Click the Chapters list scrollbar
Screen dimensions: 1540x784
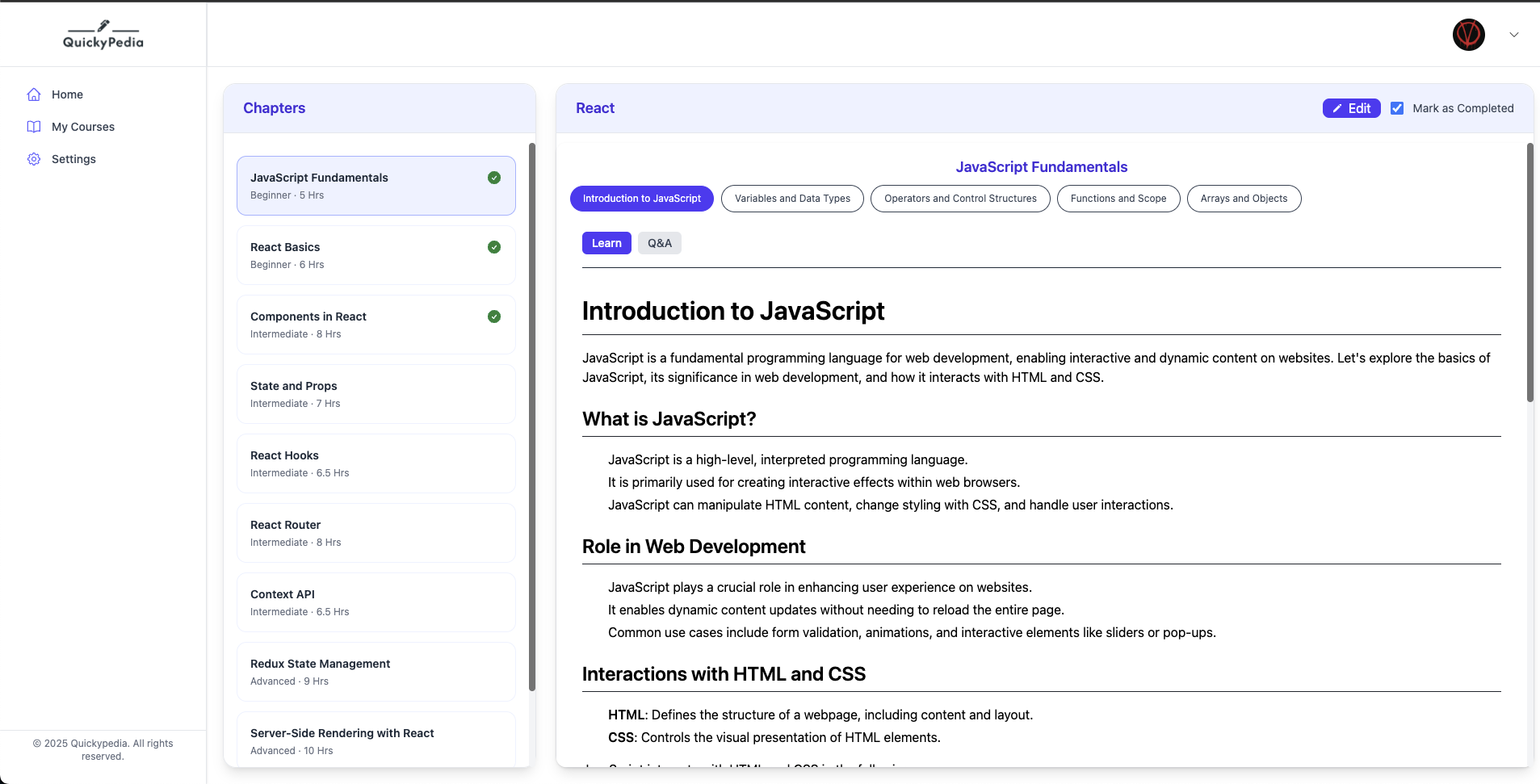(531, 417)
